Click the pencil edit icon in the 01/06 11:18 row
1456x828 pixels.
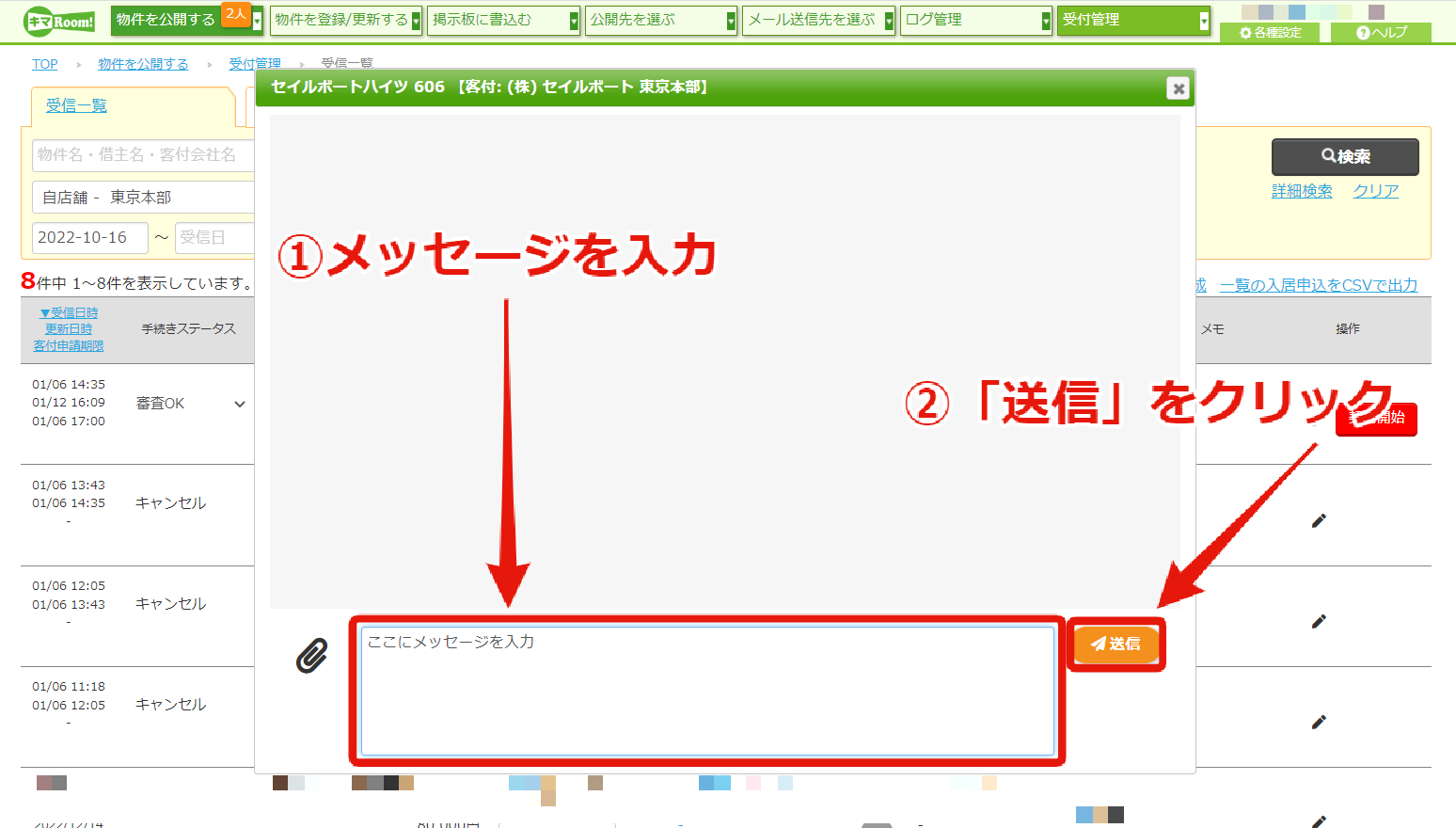pos(1319,722)
